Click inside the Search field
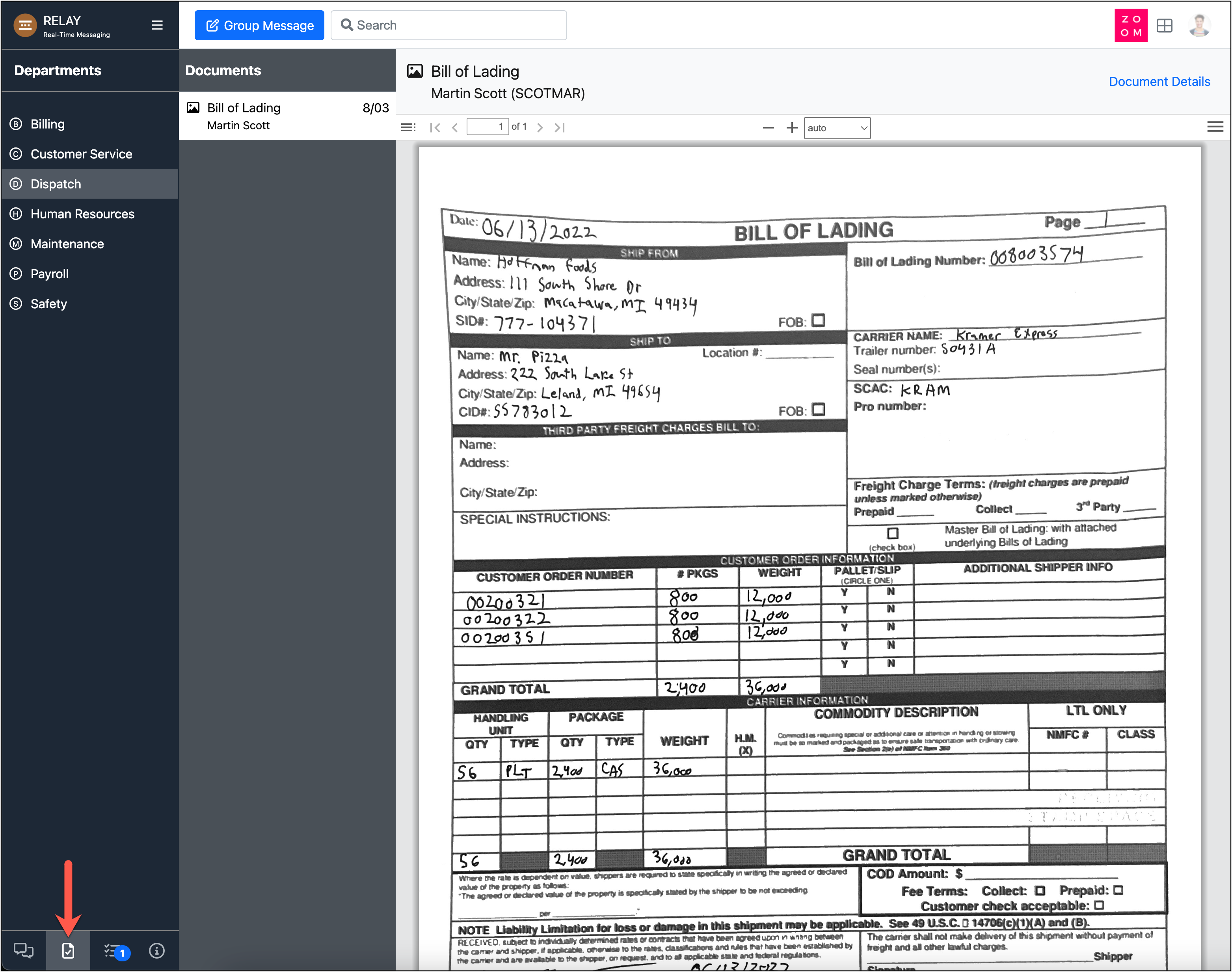 [449, 25]
